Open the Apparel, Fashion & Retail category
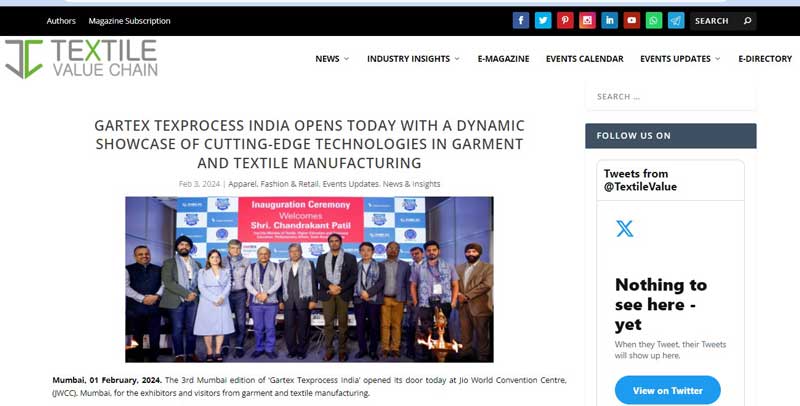 click(273, 184)
